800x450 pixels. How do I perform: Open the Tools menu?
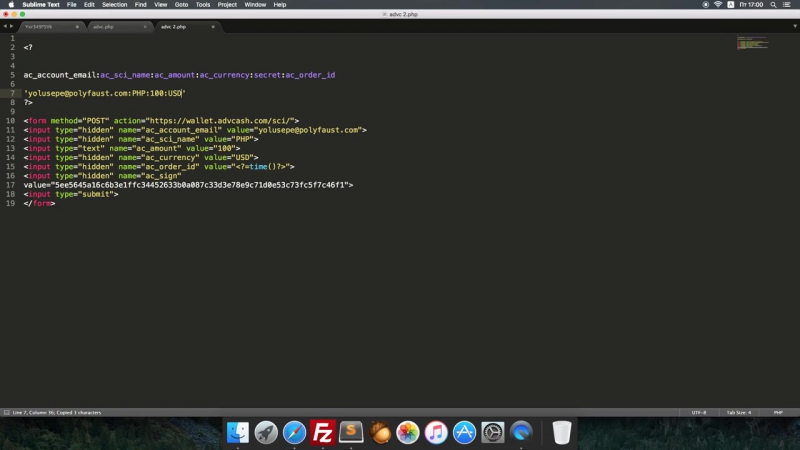[203, 5]
